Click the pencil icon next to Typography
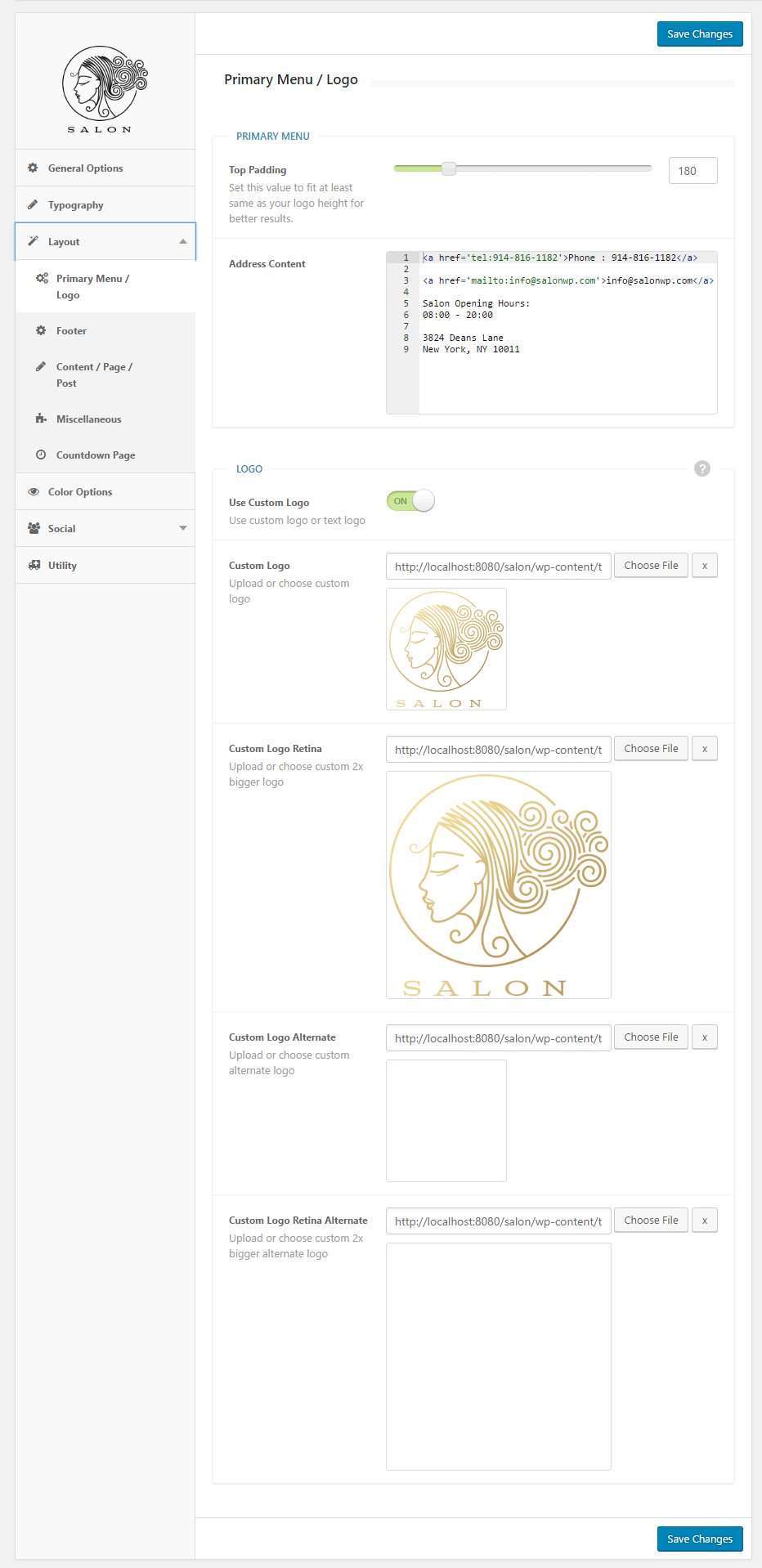 click(33, 204)
